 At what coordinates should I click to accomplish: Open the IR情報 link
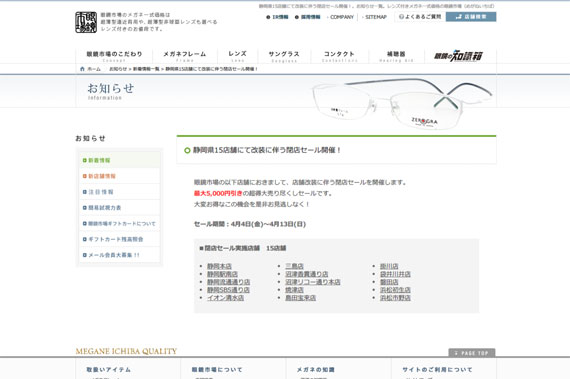click(x=277, y=17)
